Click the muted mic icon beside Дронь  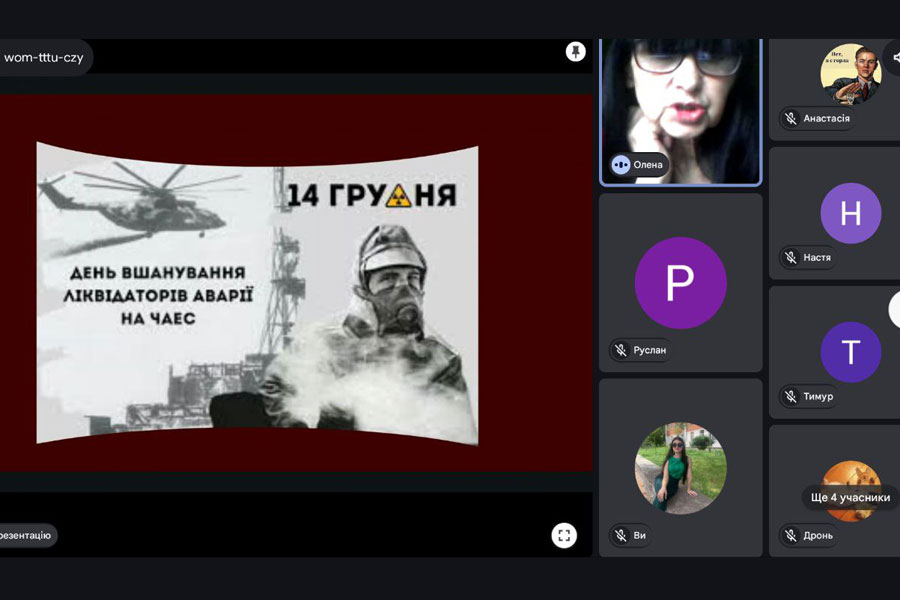[x=790, y=535]
